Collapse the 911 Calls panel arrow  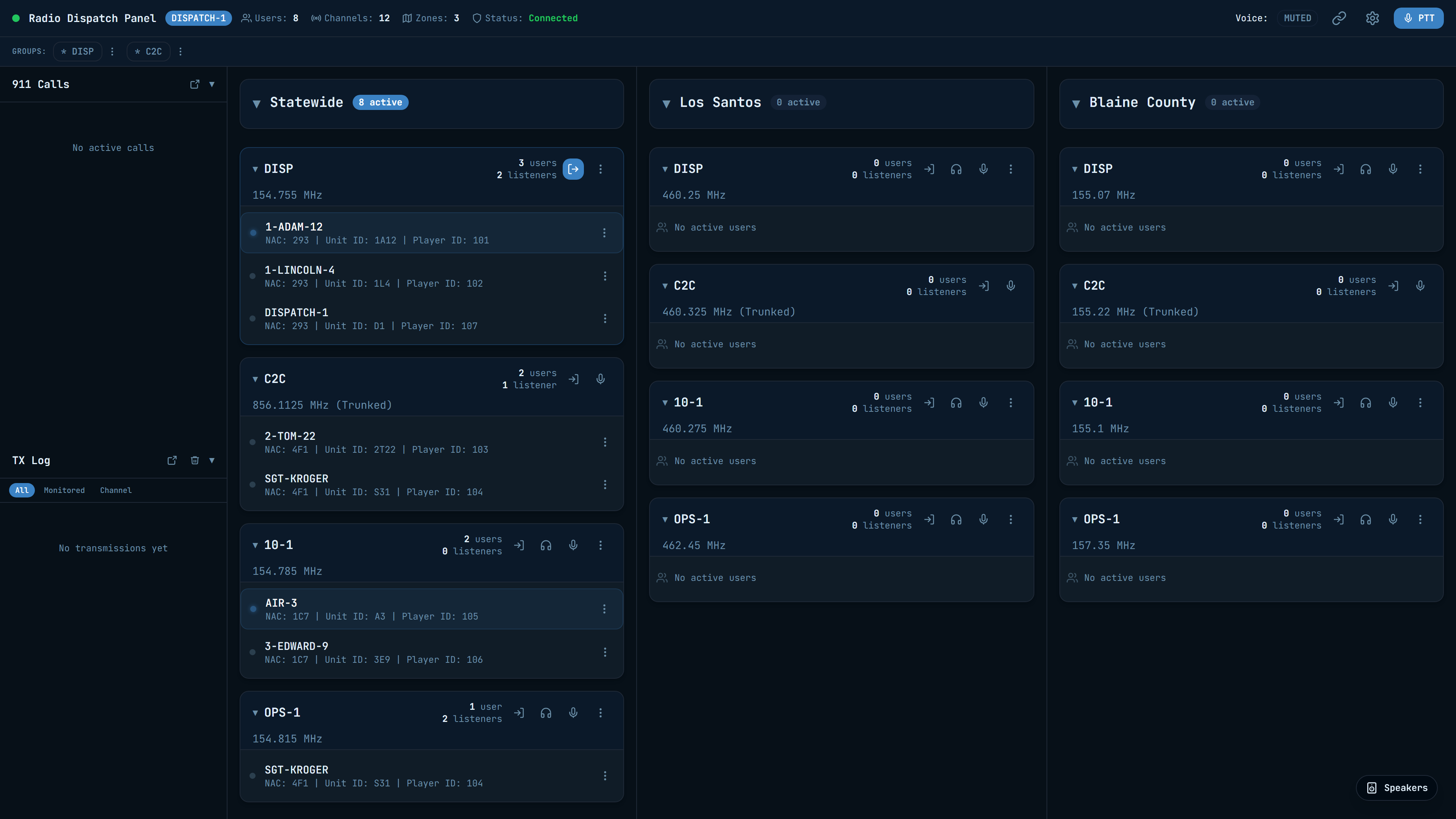pyautogui.click(x=212, y=84)
